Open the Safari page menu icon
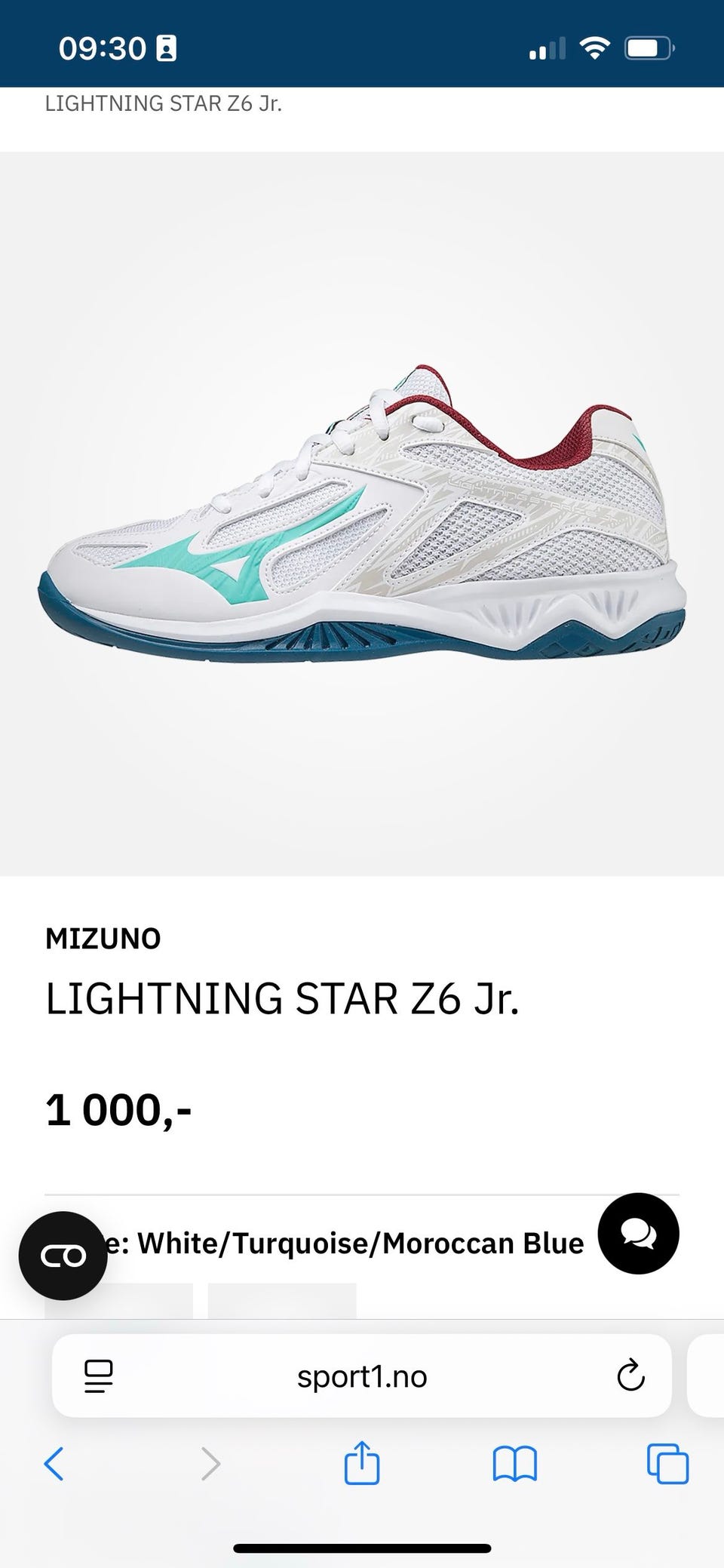Image resolution: width=724 pixels, height=1568 pixels. click(x=98, y=1376)
